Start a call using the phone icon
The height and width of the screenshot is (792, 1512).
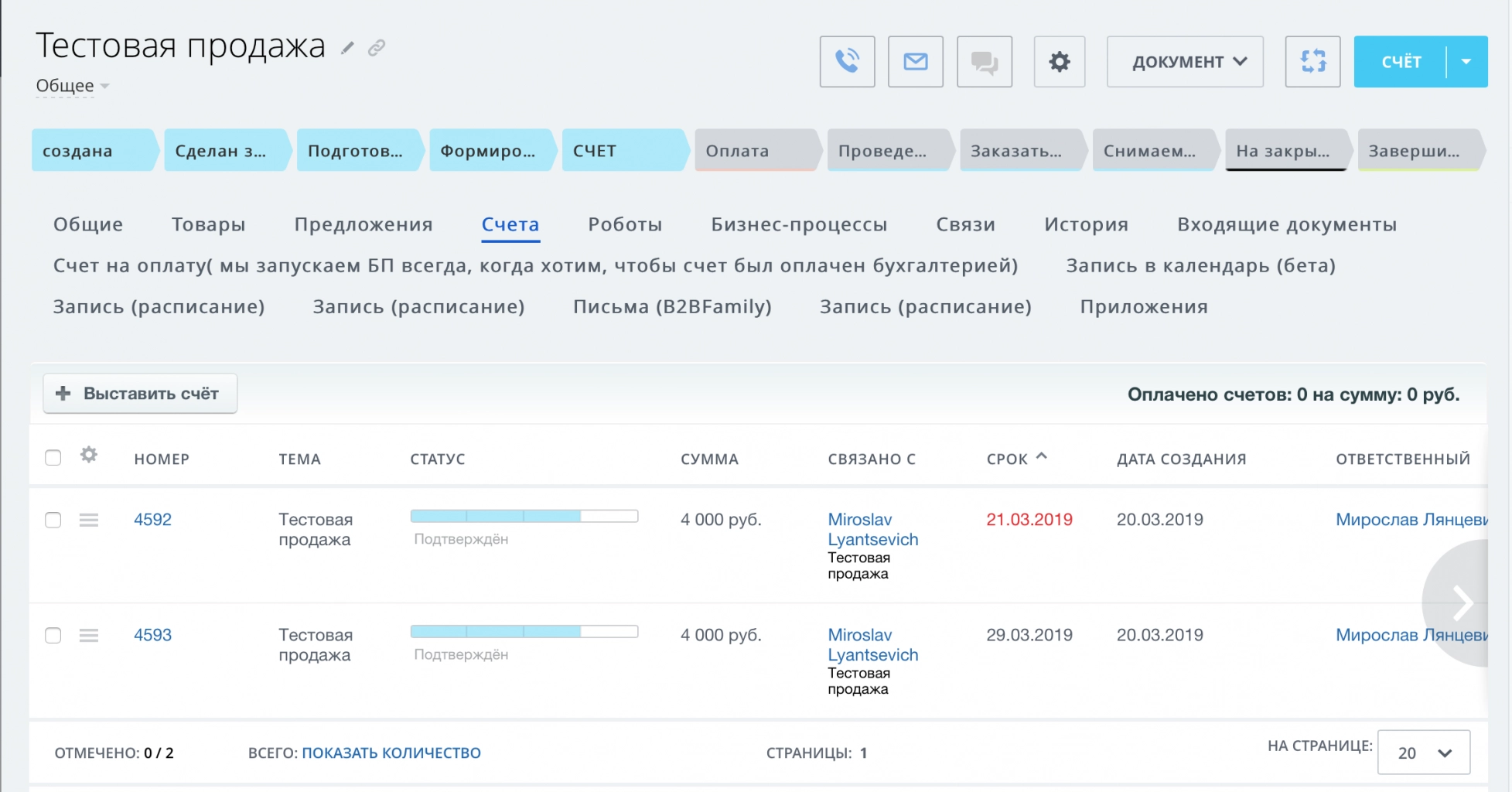pyautogui.click(x=847, y=62)
